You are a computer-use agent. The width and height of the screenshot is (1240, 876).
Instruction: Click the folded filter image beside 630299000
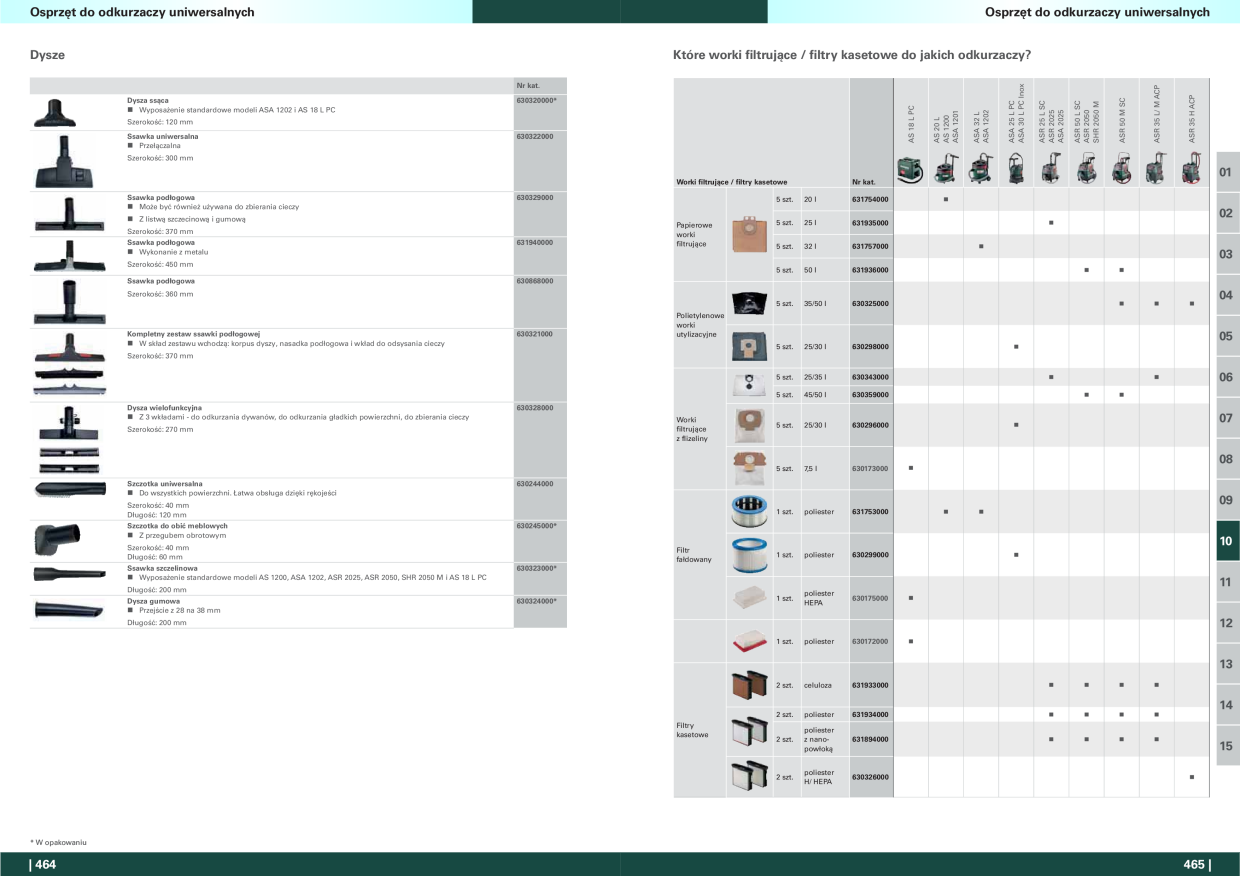749,554
